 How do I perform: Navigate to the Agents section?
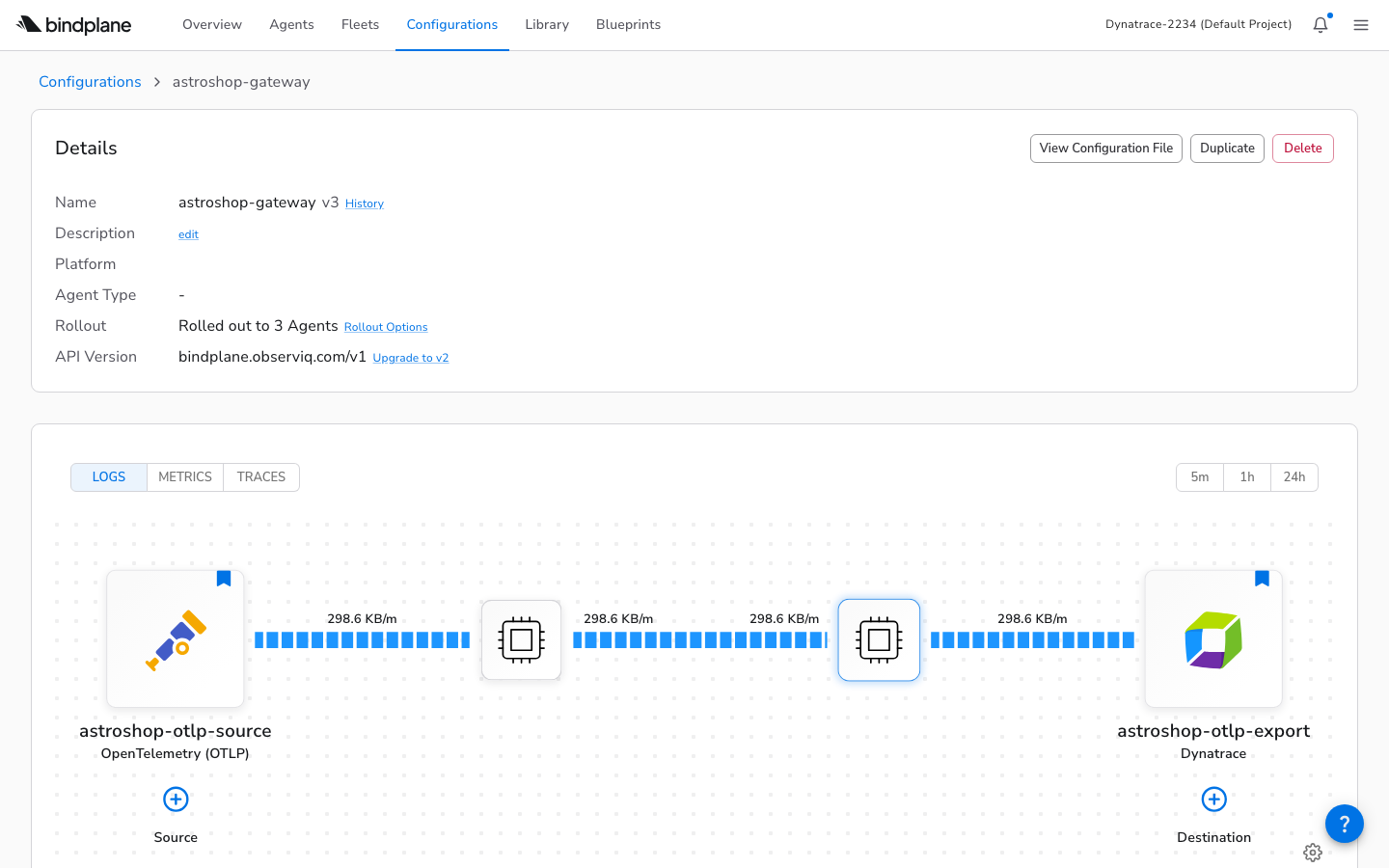tap(291, 24)
